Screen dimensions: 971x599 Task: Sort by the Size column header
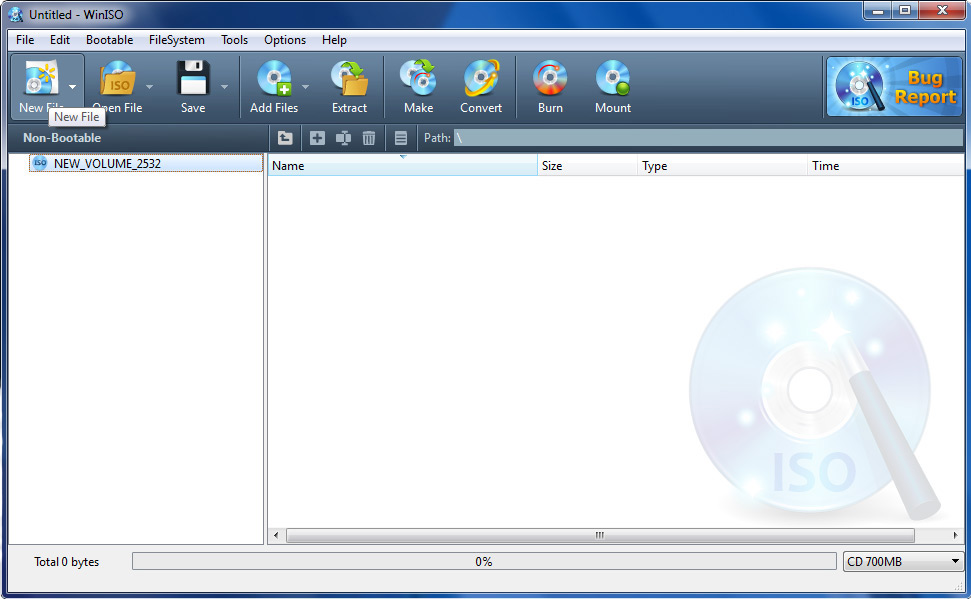pos(587,165)
